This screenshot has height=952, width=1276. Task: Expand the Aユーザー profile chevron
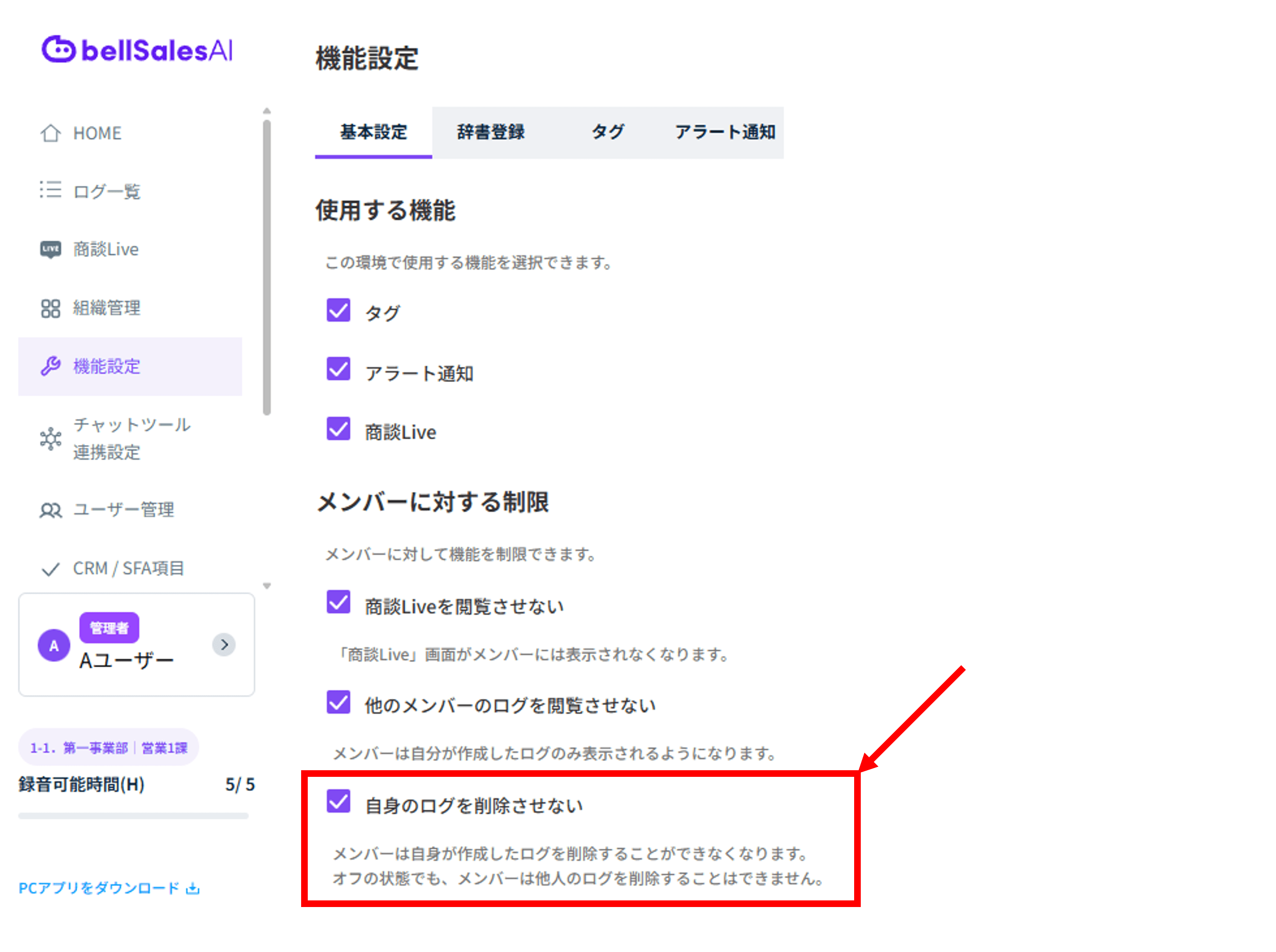tap(223, 644)
